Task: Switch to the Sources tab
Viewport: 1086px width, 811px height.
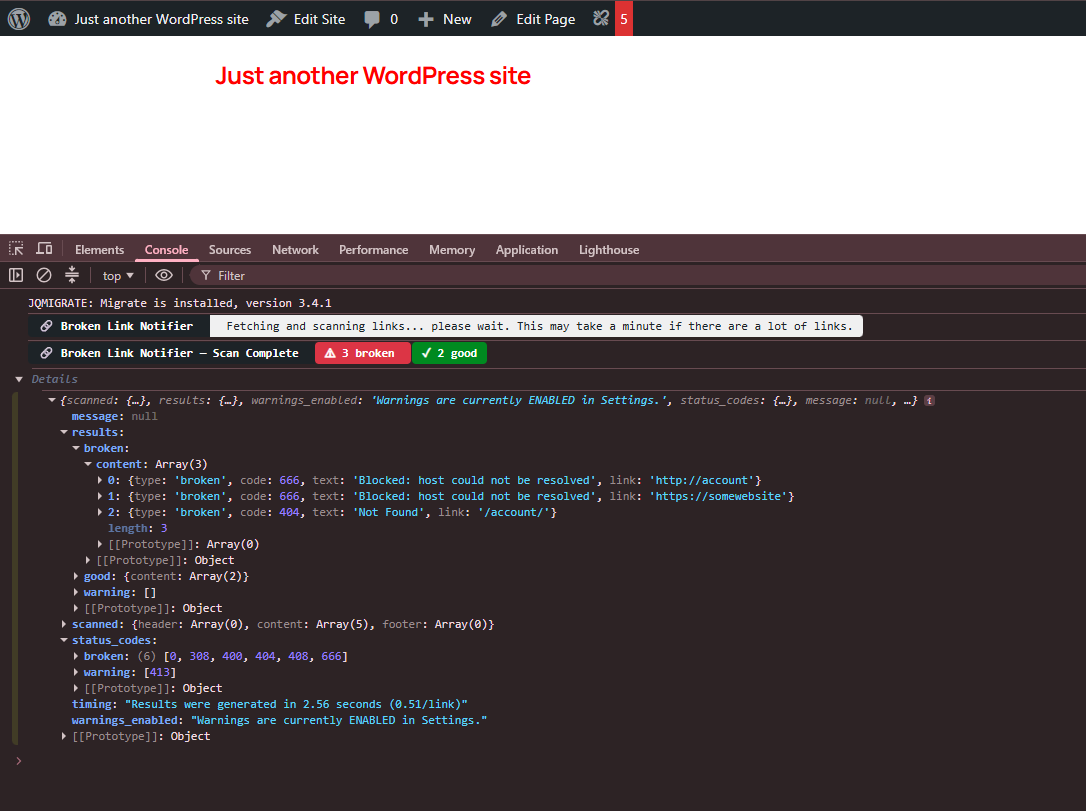Action: click(230, 250)
